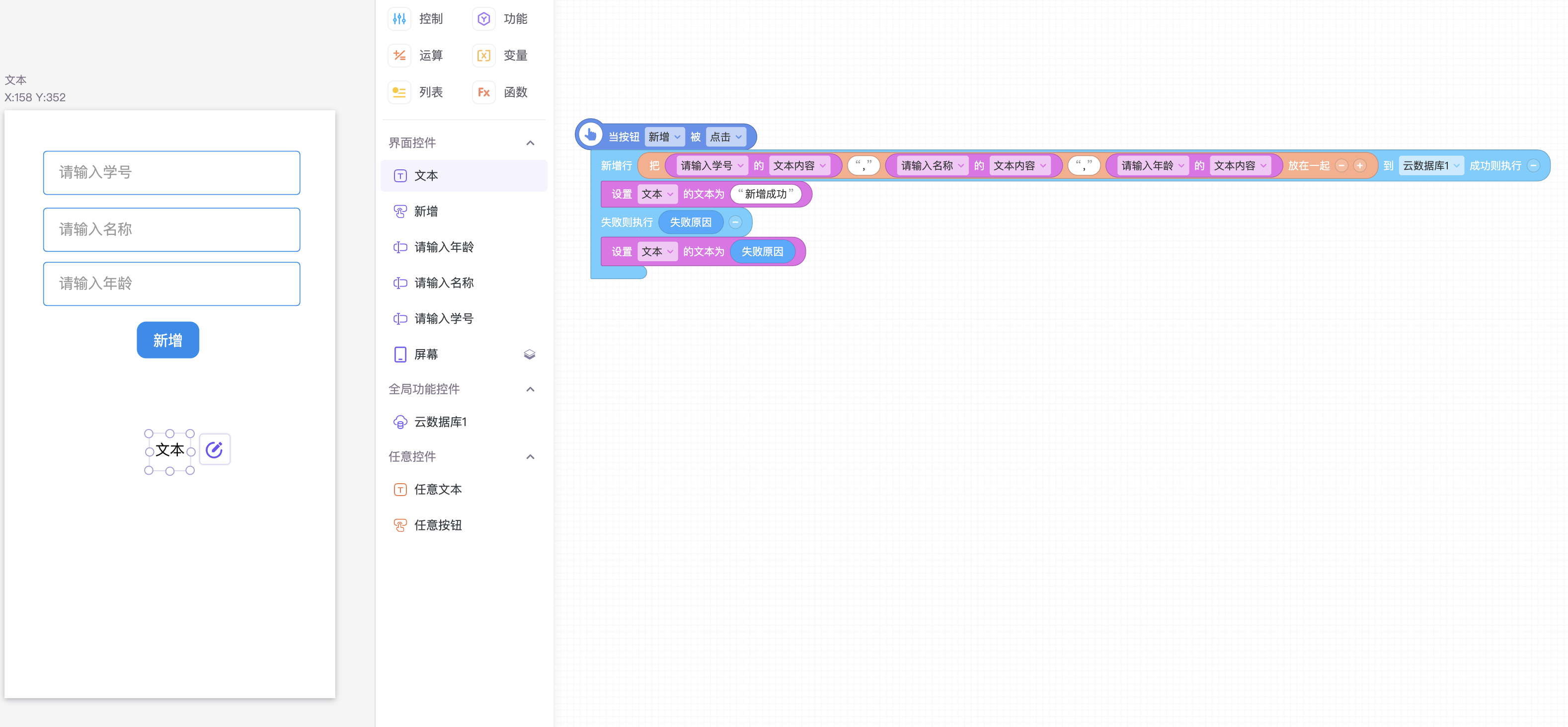Click minus button after 失败原因 parameter
This screenshot has width=1568, height=727.
point(735,222)
